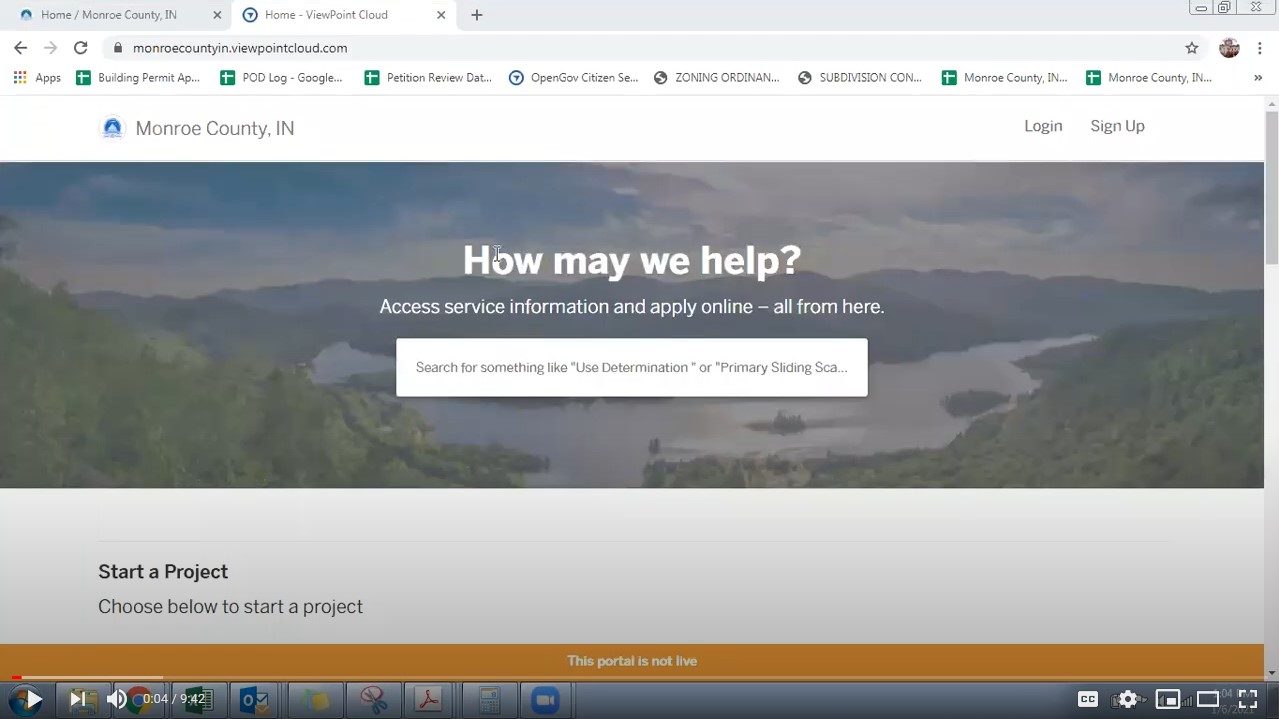Switch to the Home - ViewPoint Cloud tab
1279x719 pixels.
click(326, 15)
